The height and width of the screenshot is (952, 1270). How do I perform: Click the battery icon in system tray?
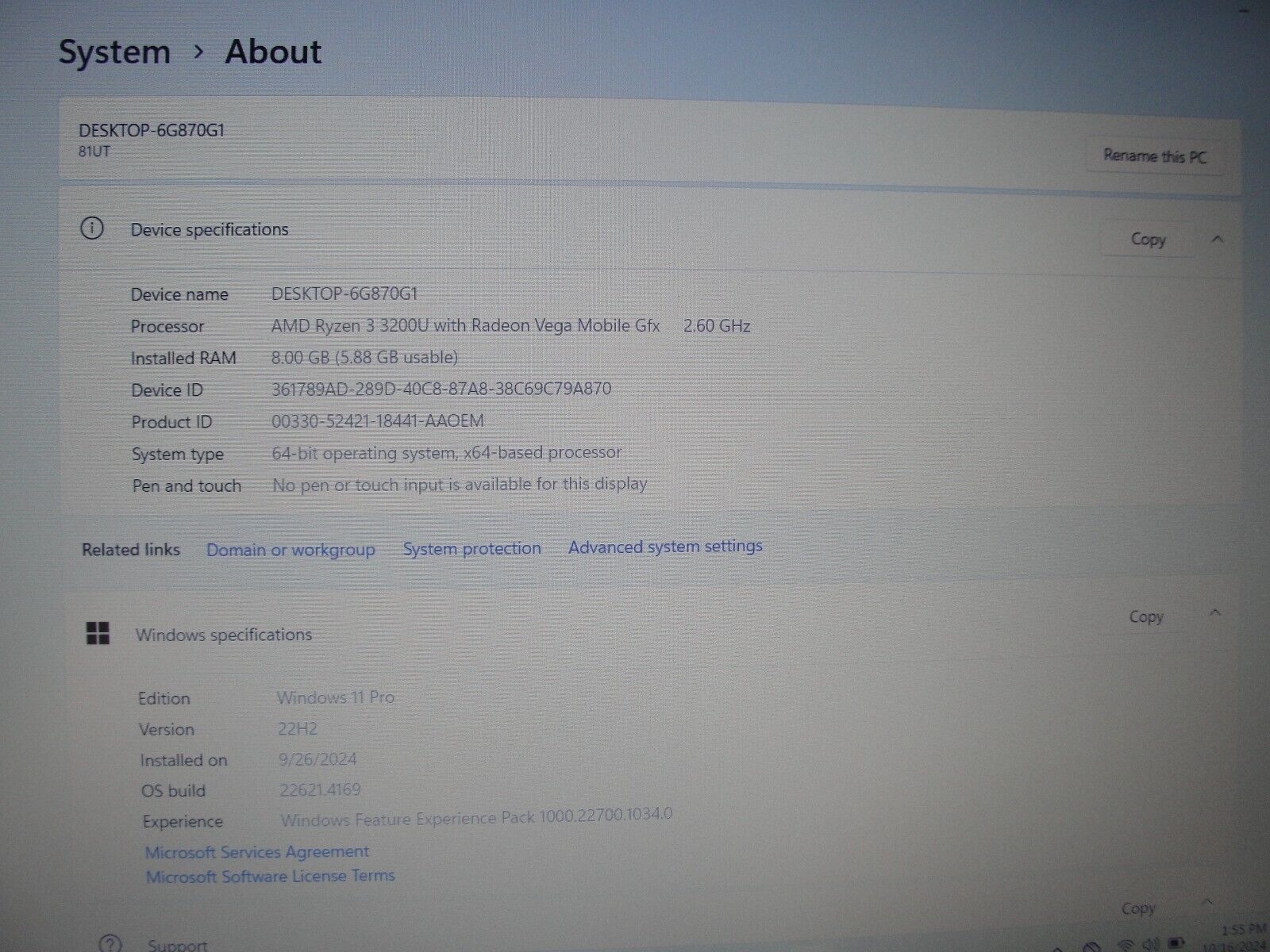click(x=1177, y=944)
